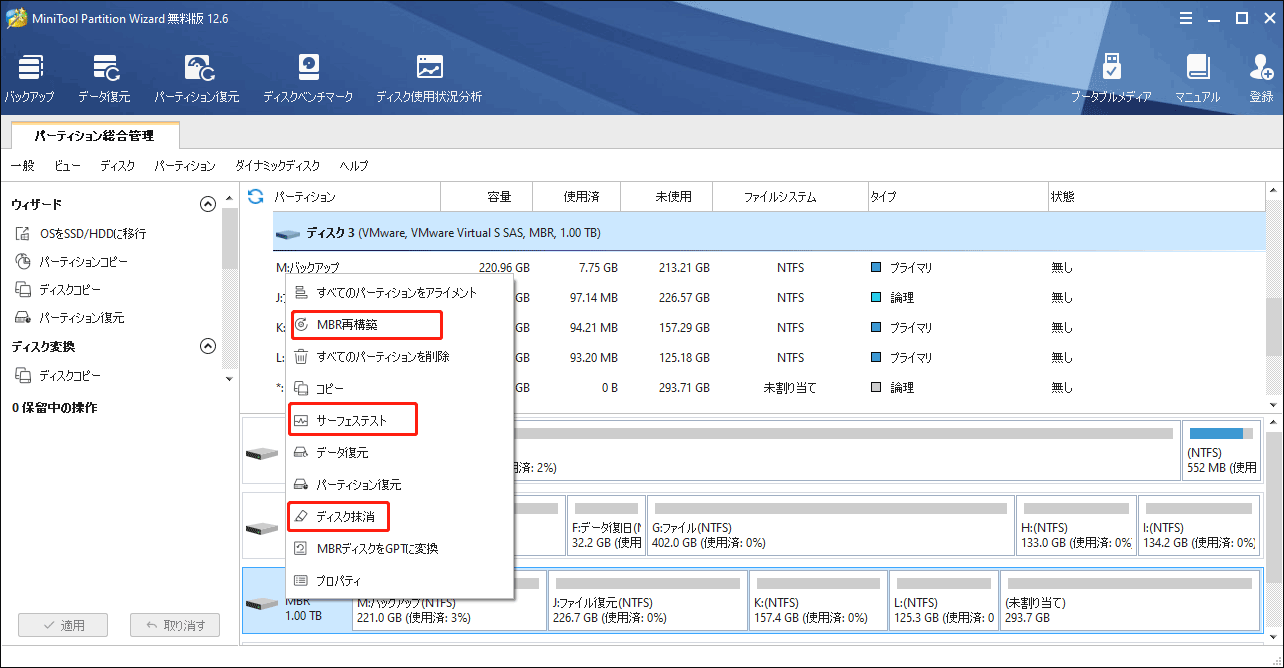Click the 取り消す button
Viewport: 1284px width, 668px height.
click(x=175, y=625)
